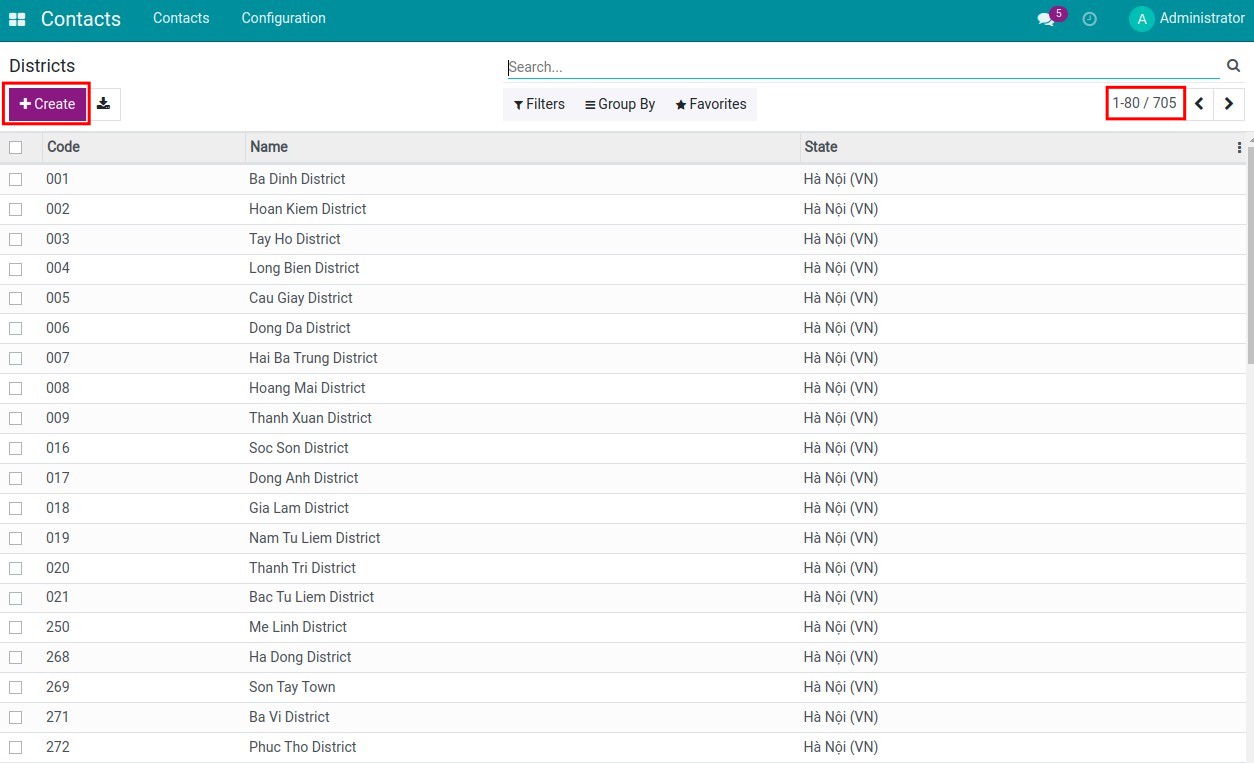Expand the Favorites dropdown
1254x763 pixels.
pos(710,103)
